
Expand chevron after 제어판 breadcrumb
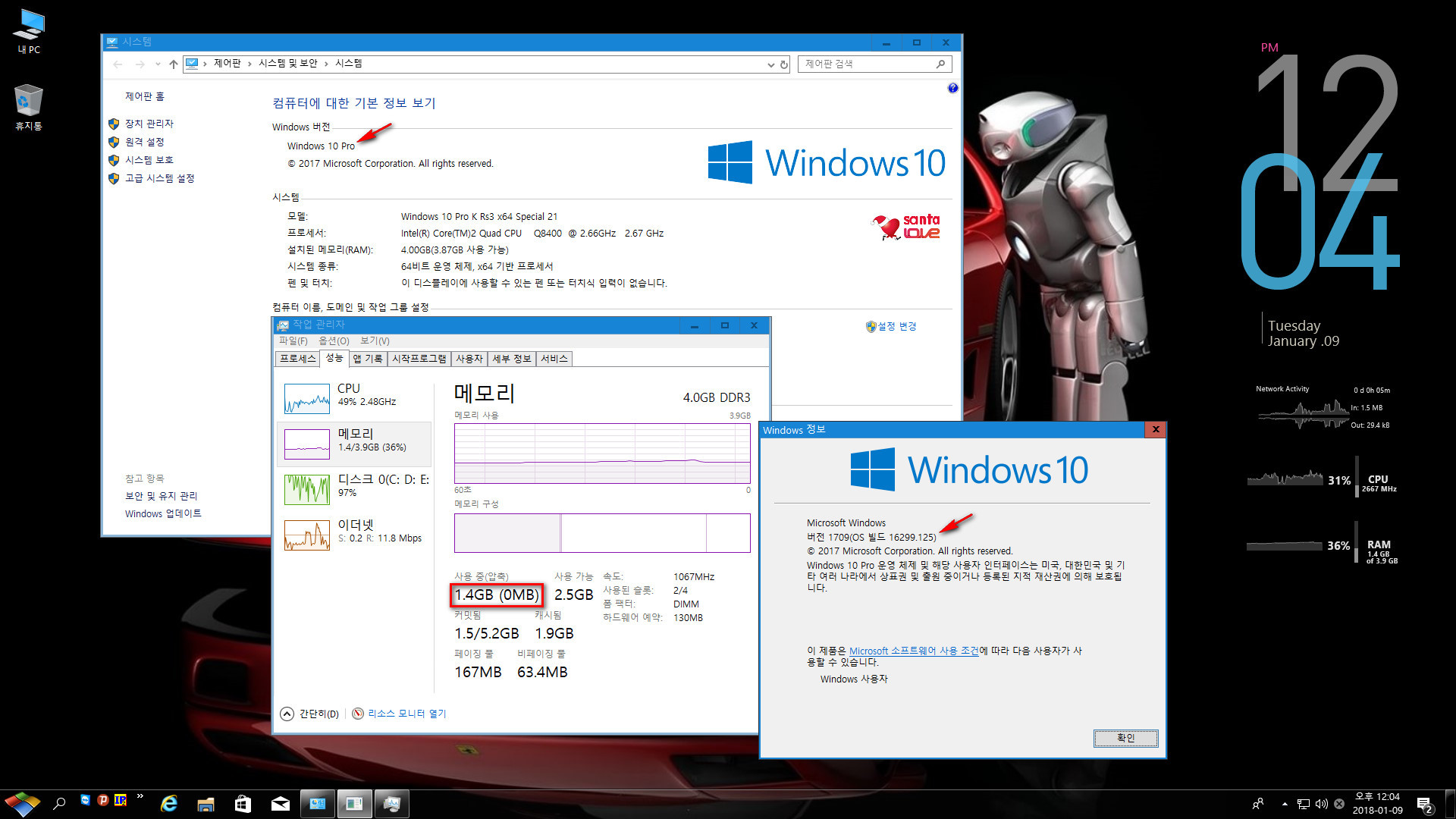(249, 64)
